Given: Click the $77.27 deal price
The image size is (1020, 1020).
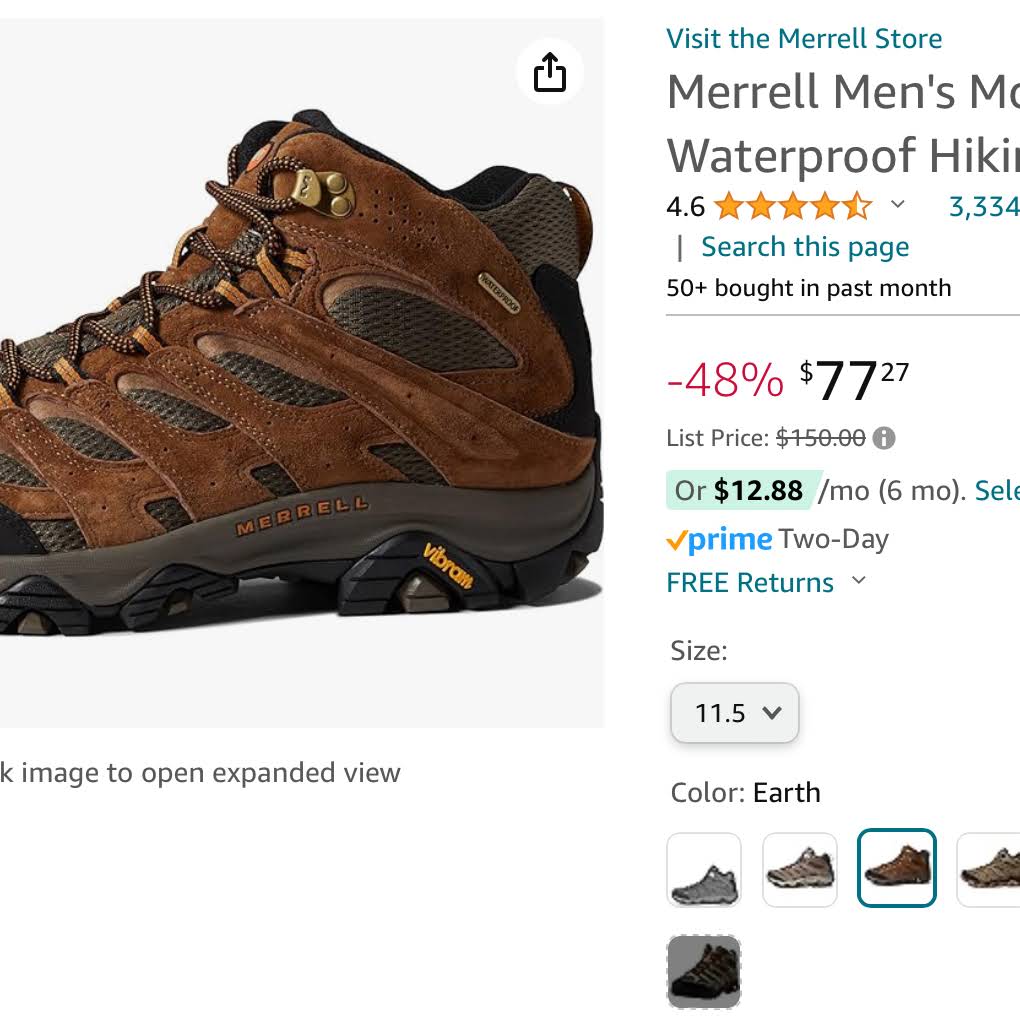Looking at the screenshot, I should tap(853, 380).
